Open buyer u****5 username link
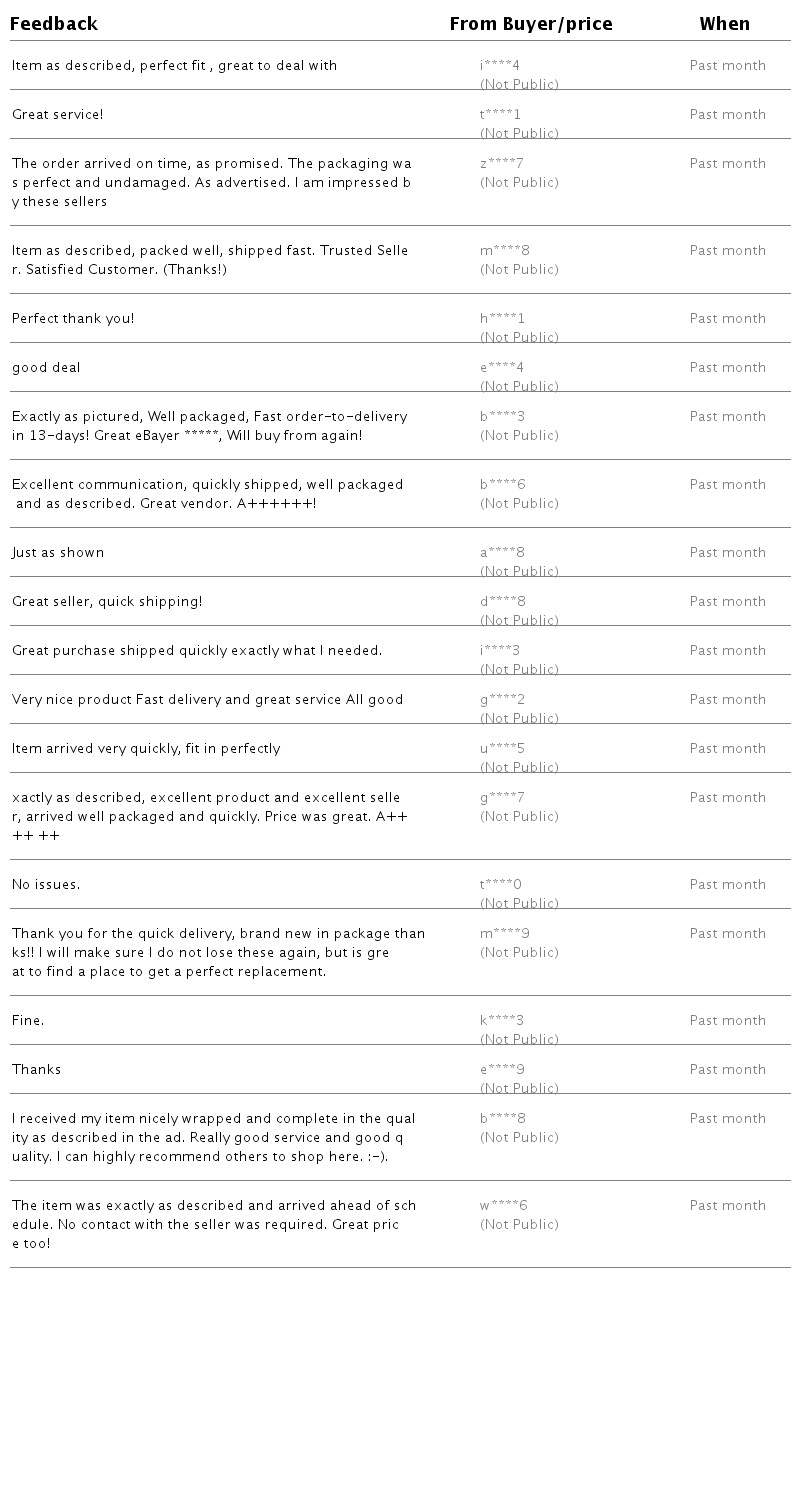The width and height of the screenshot is (800, 1508). tap(502, 749)
